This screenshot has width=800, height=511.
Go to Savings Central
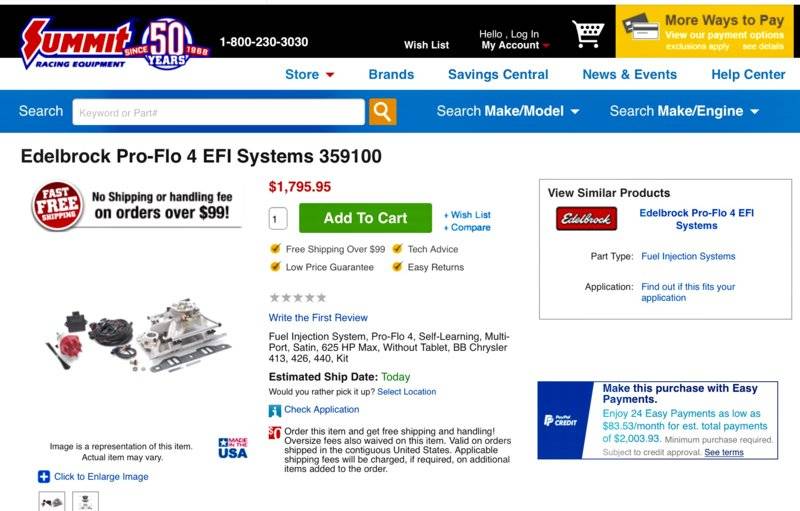coord(498,74)
